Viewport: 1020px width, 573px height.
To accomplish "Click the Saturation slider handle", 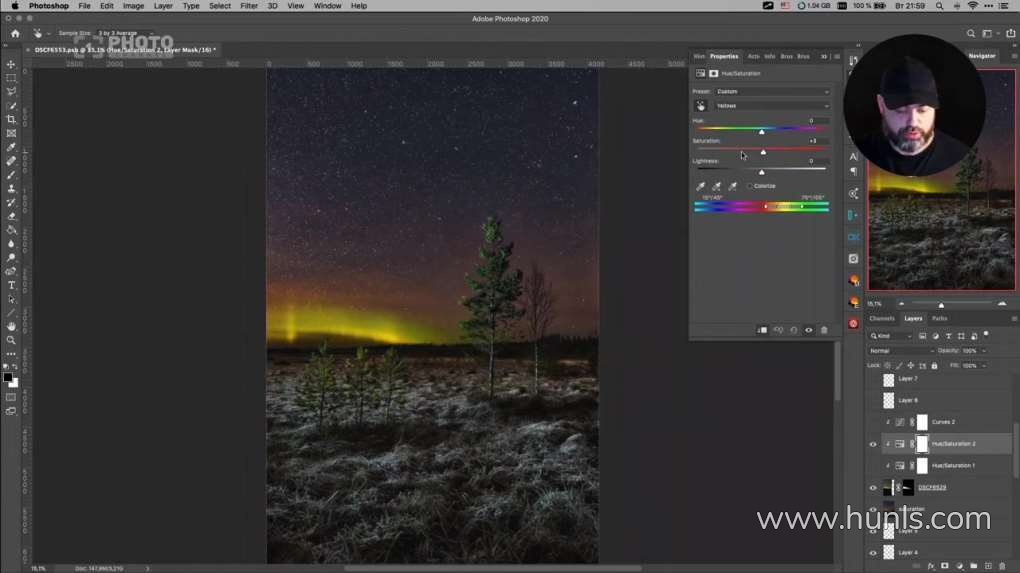I will point(763,152).
